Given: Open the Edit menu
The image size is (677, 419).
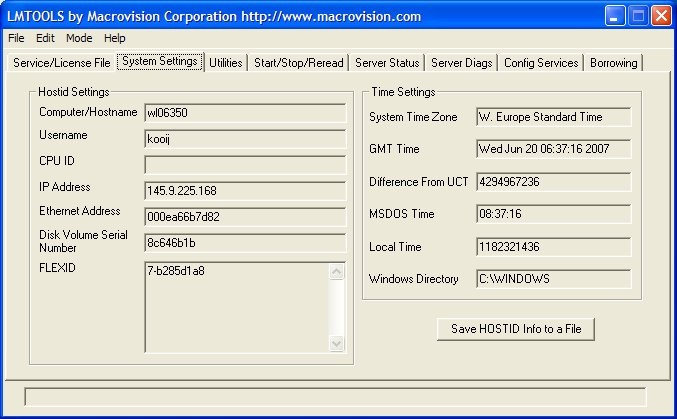Looking at the screenshot, I should tap(45, 38).
